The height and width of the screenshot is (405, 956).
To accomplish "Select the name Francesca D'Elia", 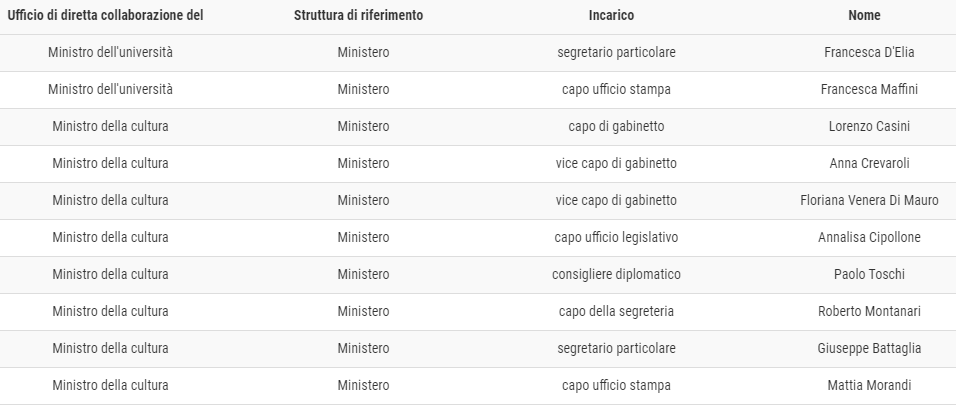I will [869, 52].
